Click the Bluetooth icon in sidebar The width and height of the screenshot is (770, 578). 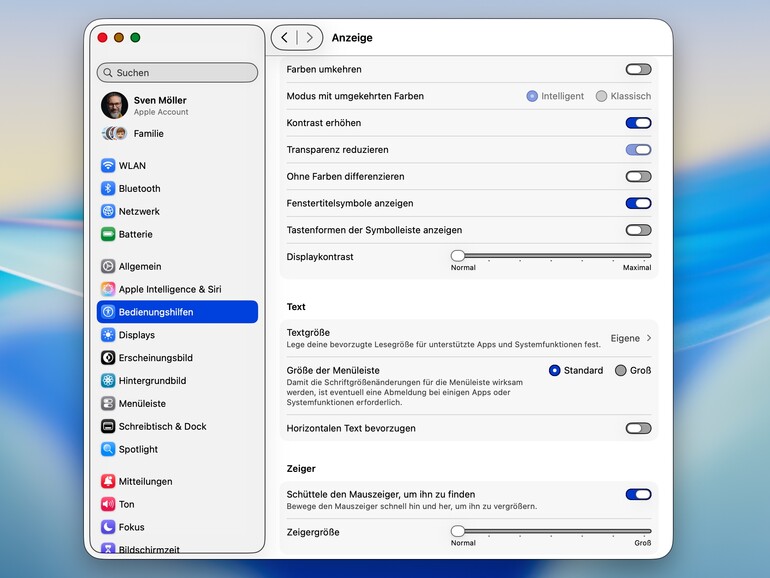tap(108, 189)
